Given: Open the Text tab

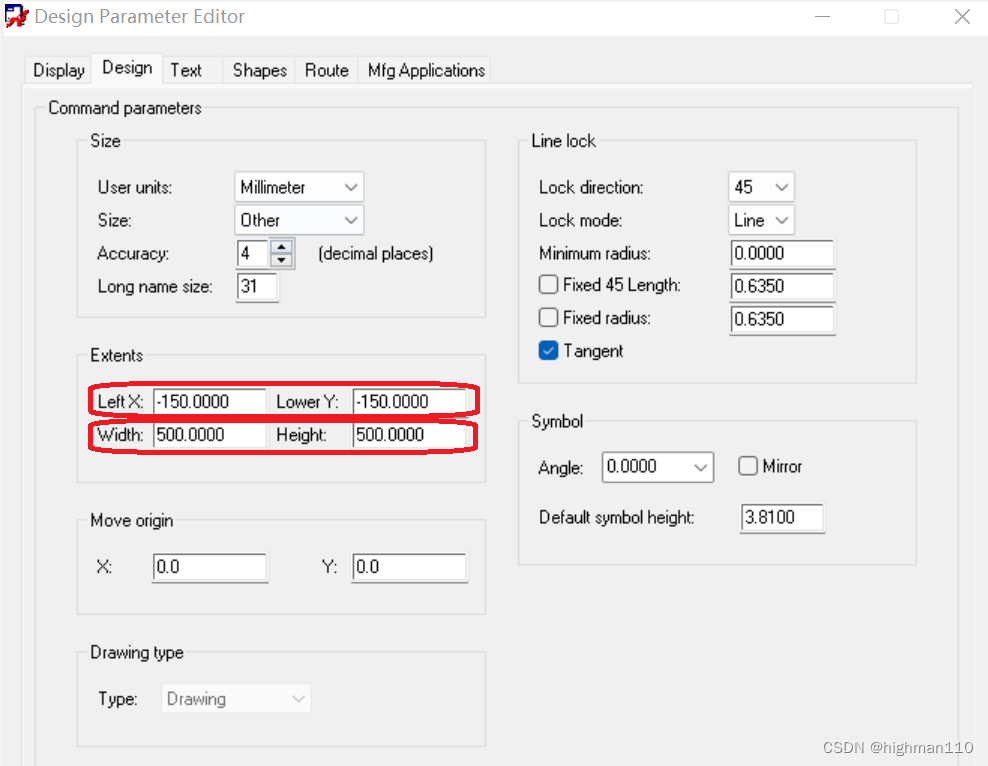Looking at the screenshot, I should coord(186,70).
